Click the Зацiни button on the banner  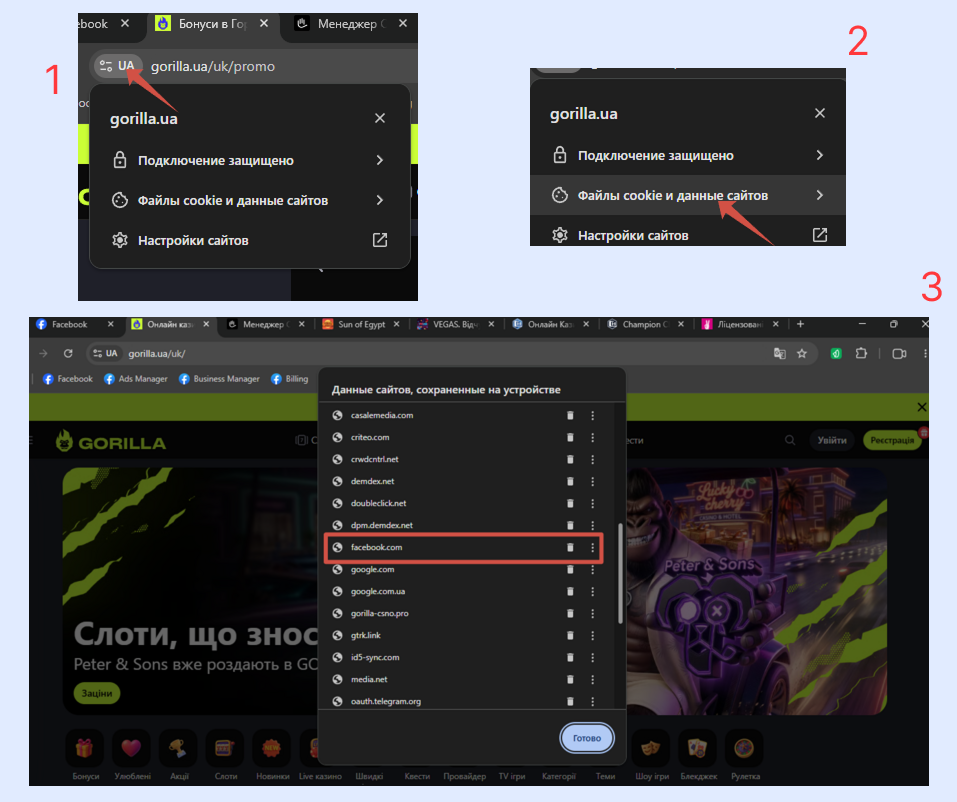tap(97, 693)
